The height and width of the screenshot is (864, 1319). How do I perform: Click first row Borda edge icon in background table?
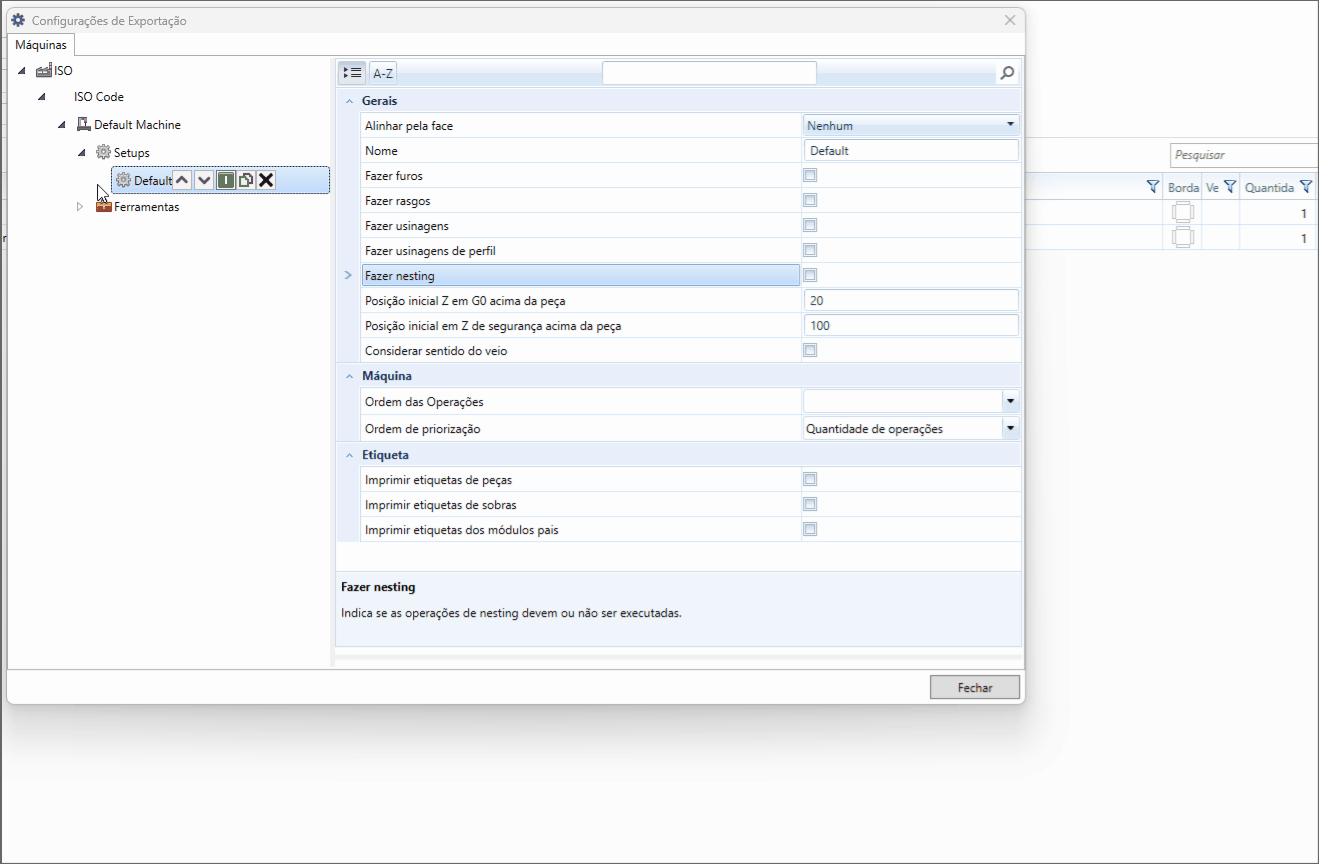[x=1183, y=212]
